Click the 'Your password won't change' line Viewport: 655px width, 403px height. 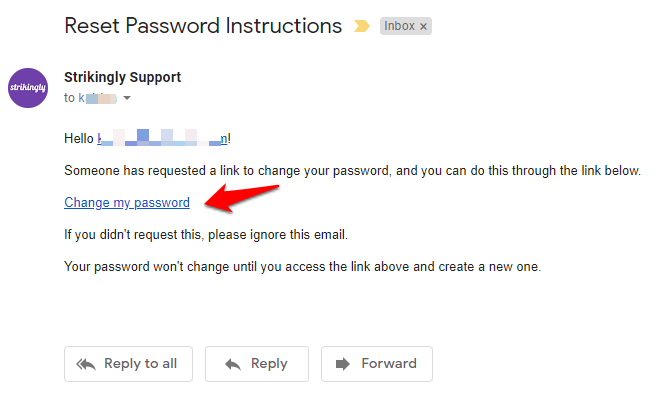(302, 266)
